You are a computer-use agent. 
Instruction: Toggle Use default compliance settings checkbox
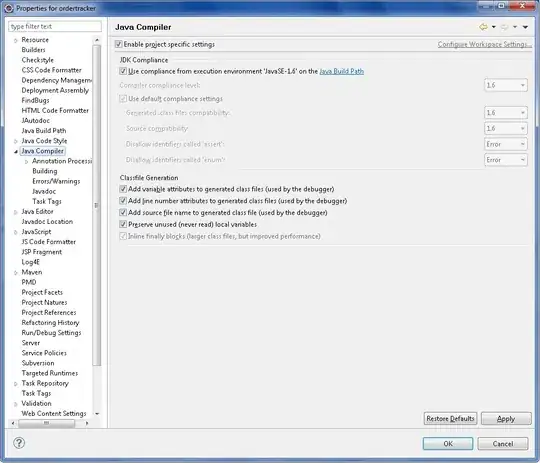(x=123, y=99)
